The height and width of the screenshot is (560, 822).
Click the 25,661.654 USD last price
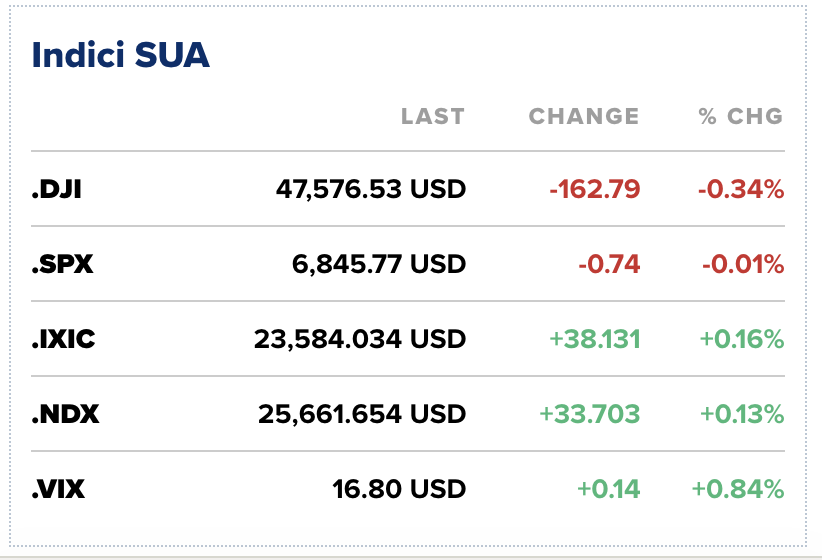[x=362, y=413]
